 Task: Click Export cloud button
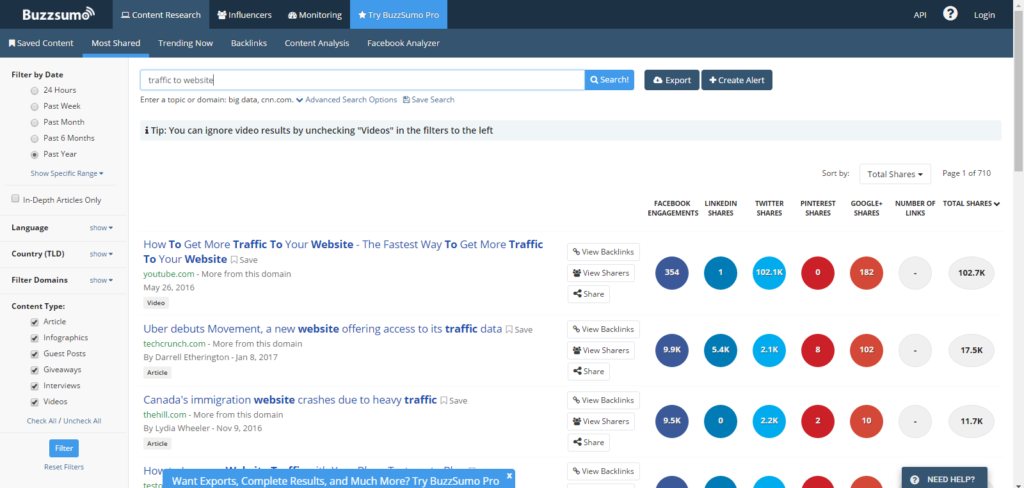click(x=671, y=80)
